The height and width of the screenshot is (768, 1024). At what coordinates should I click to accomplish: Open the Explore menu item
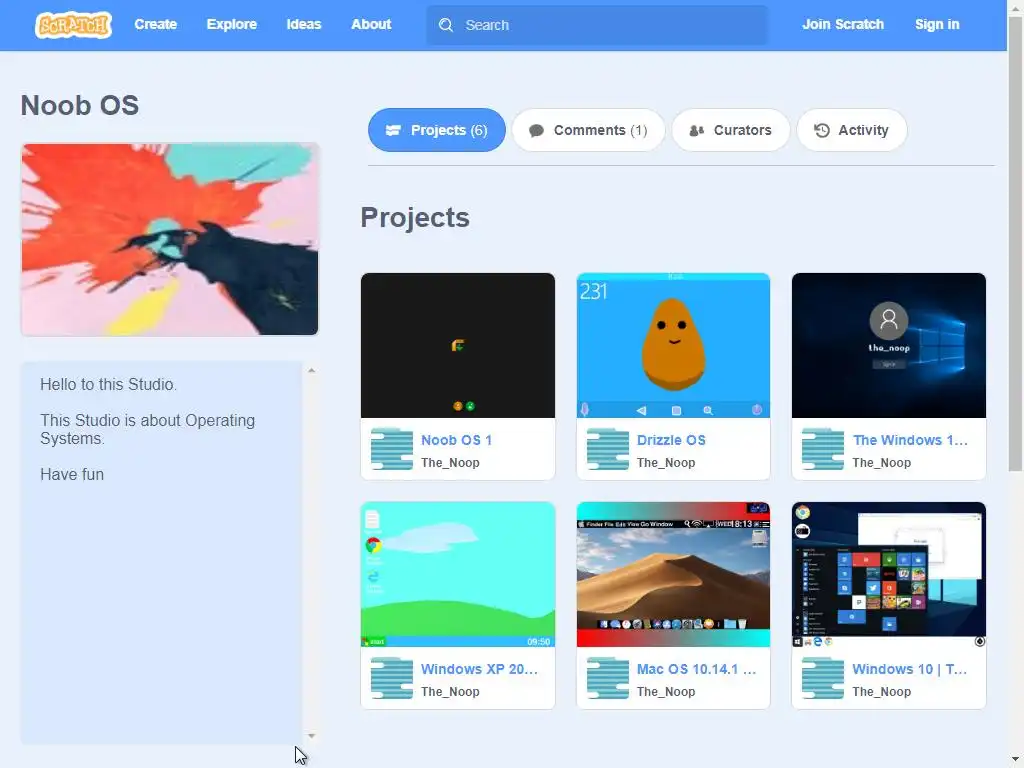tap(232, 24)
